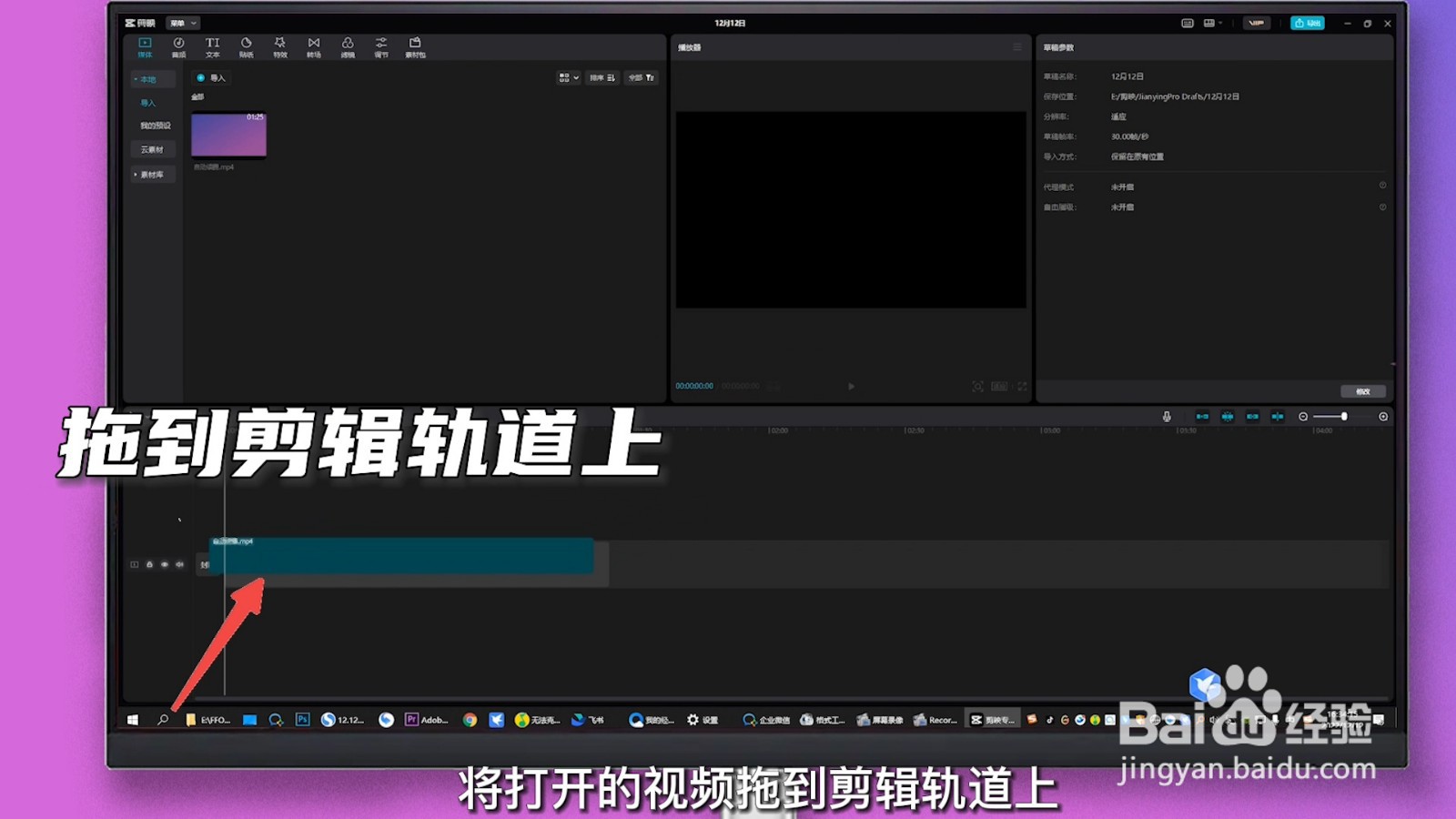Open the Adjustment (调节) panel icon

point(380,46)
